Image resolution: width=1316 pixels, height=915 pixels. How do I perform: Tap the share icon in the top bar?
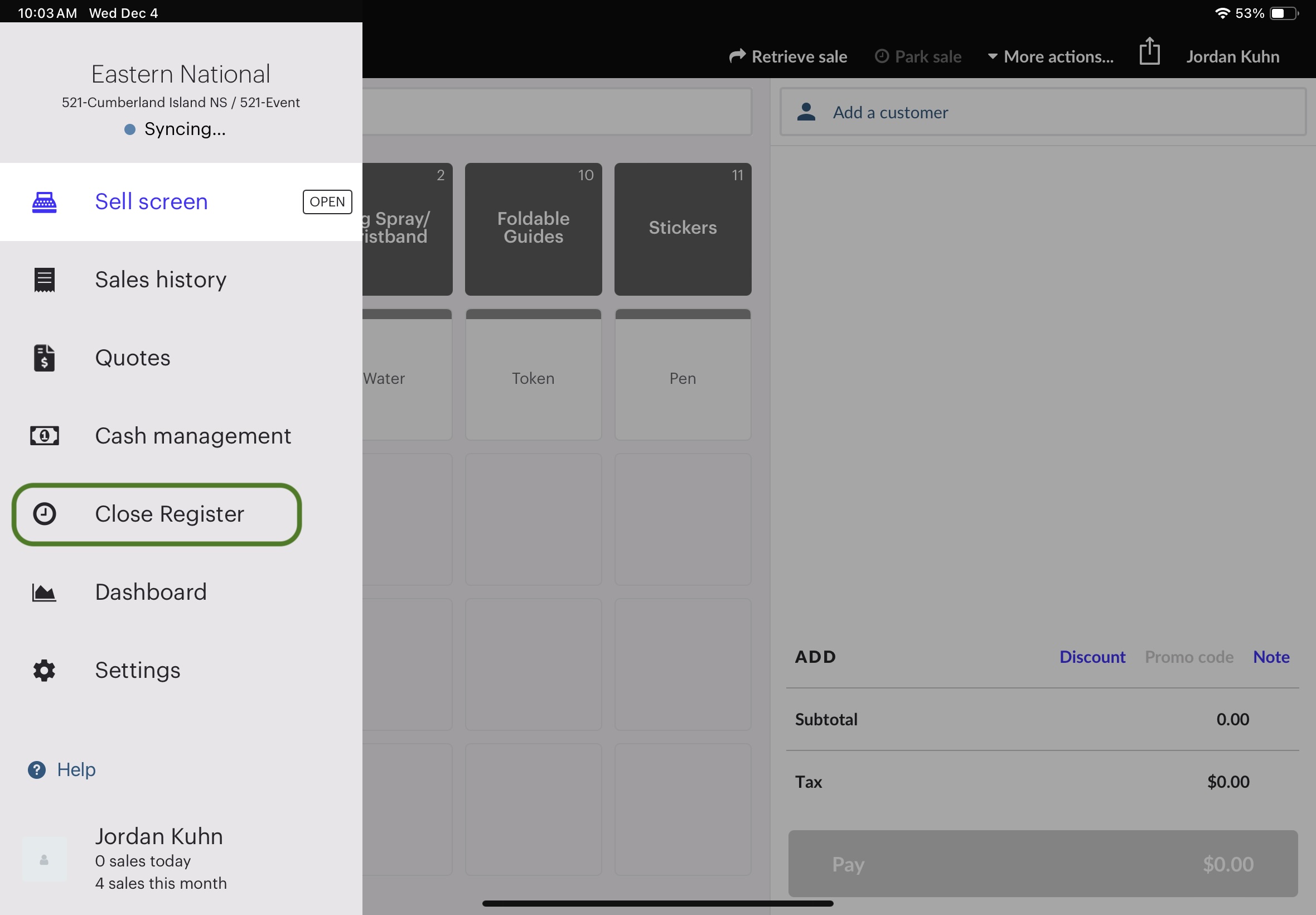point(1149,51)
